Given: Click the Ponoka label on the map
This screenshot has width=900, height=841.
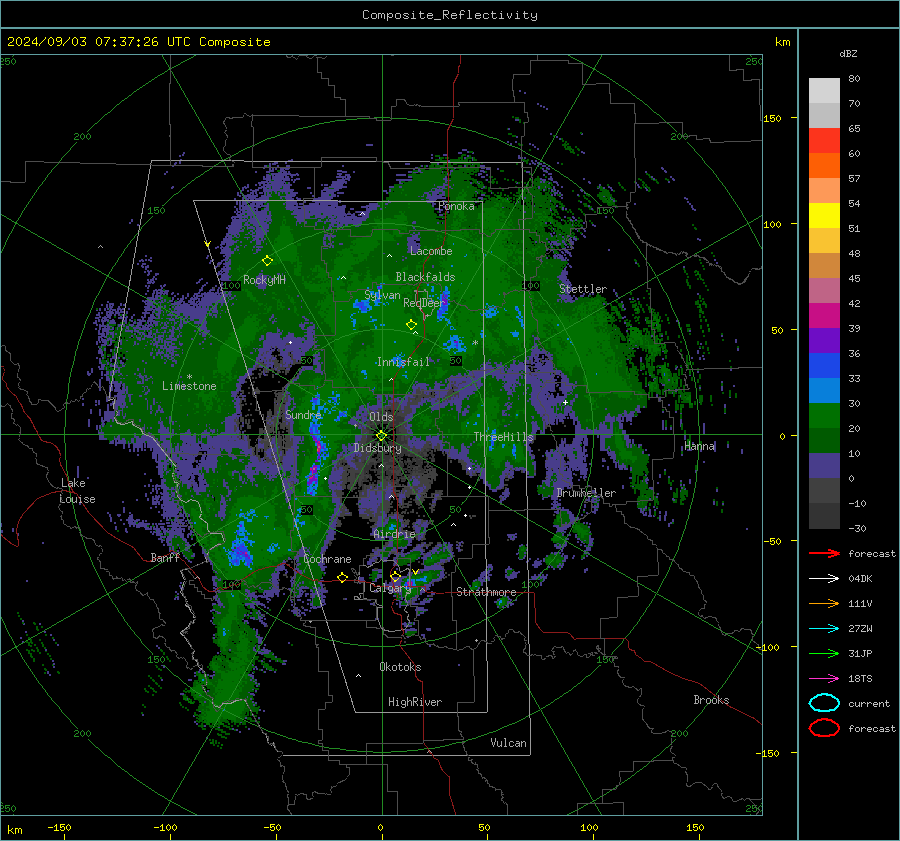Looking at the screenshot, I should (456, 206).
